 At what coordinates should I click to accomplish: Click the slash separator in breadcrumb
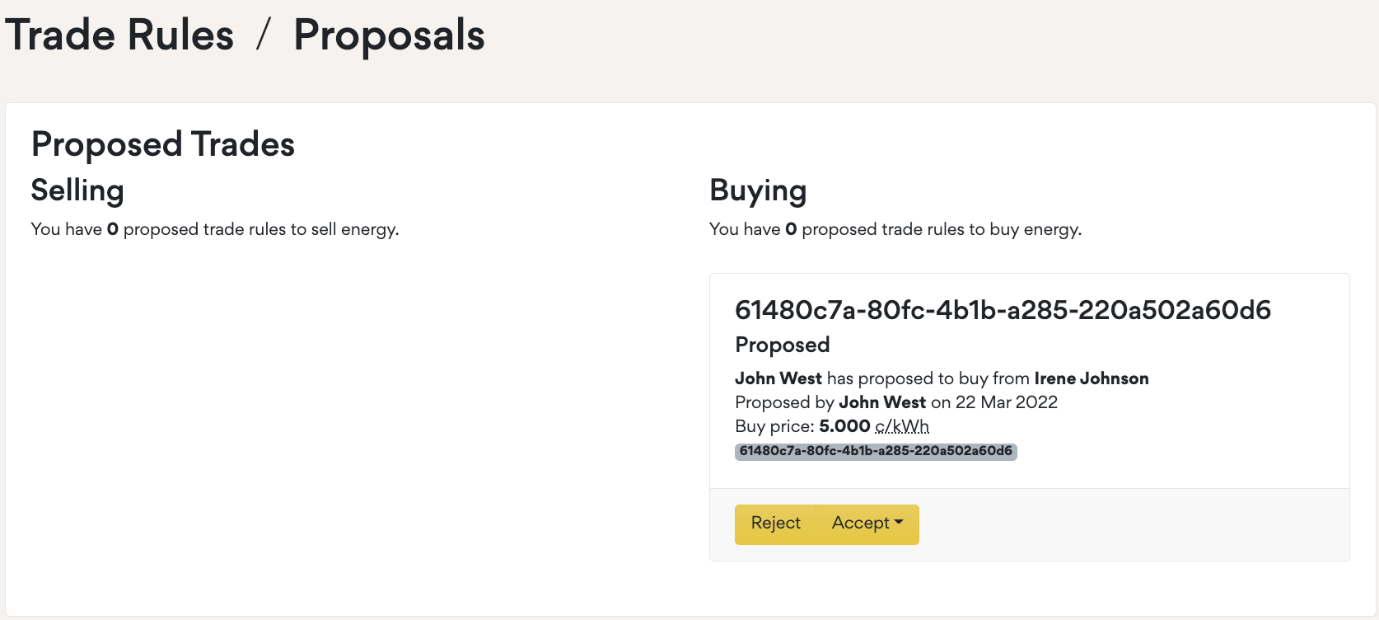tap(263, 36)
